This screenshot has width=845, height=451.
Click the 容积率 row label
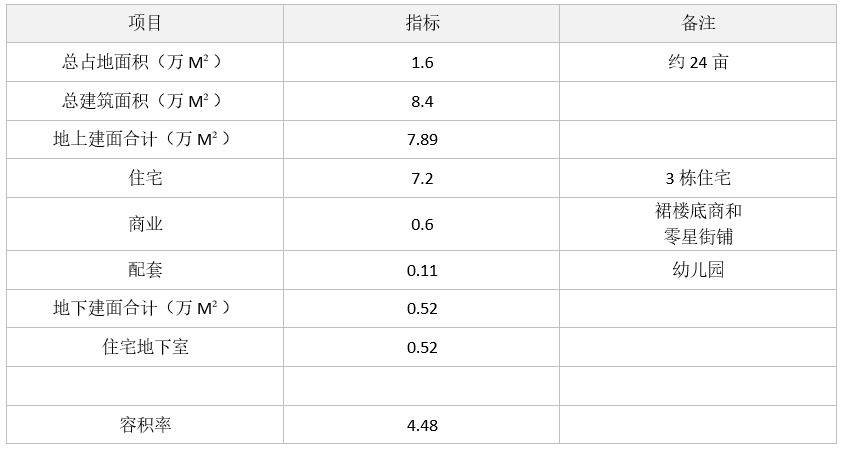145,425
